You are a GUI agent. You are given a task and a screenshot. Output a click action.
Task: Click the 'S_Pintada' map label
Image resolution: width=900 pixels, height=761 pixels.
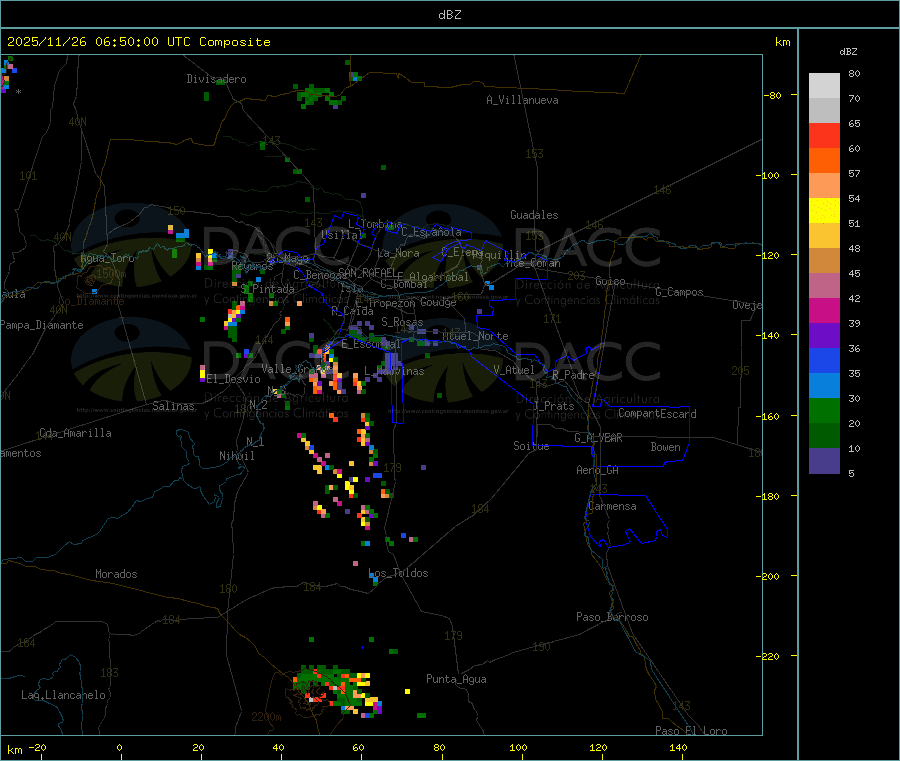point(267,289)
